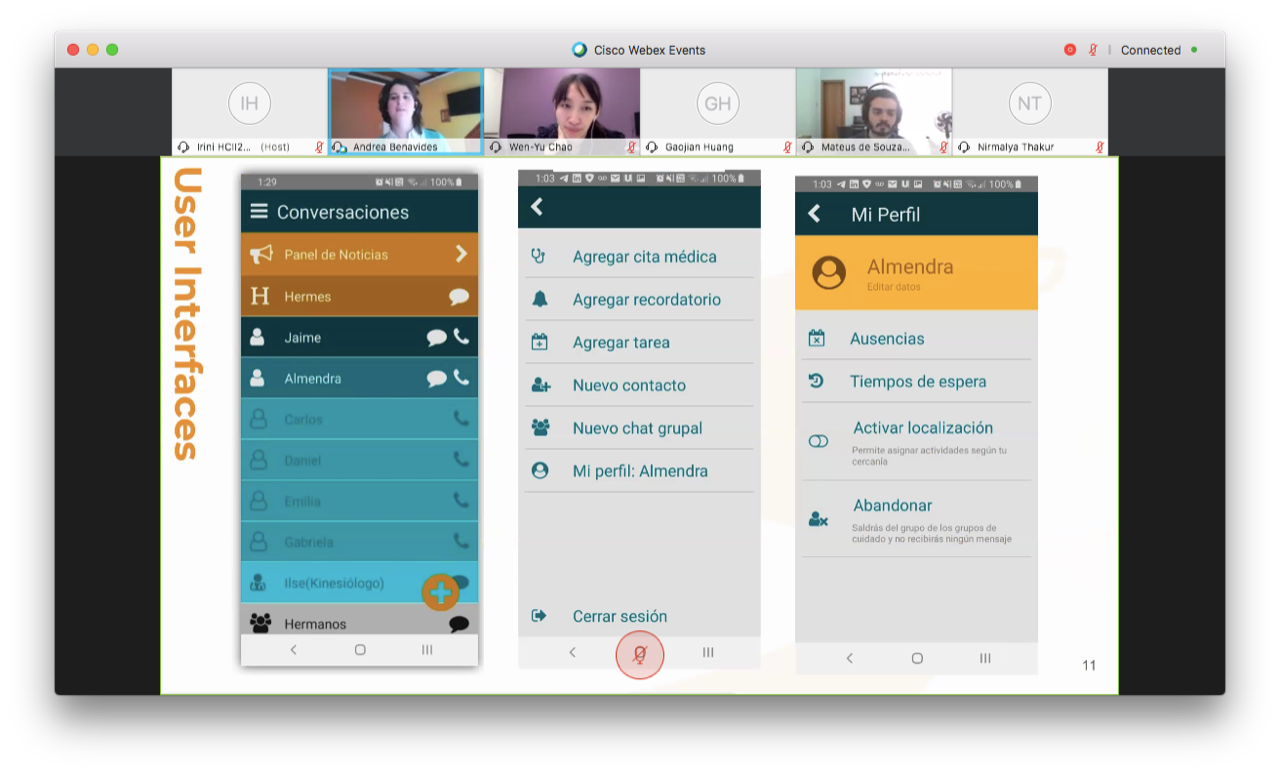Viewport: 1280px width, 773px height.
Task: Click the Hermes conversation orange row
Action: click(x=359, y=296)
